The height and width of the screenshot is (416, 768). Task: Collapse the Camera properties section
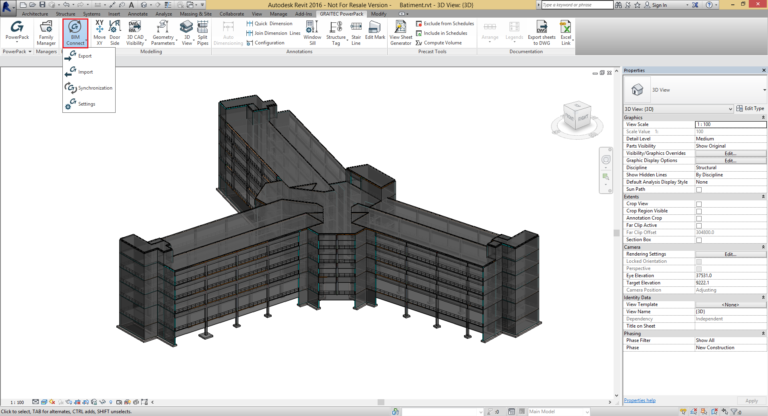click(x=763, y=247)
